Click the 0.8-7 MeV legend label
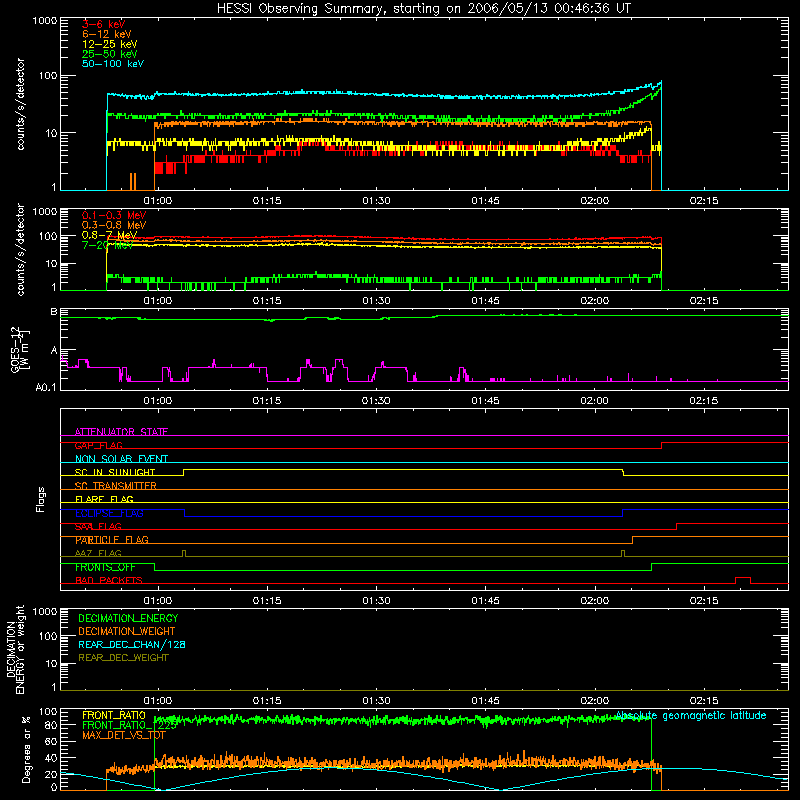The image size is (800, 800). [110, 235]
